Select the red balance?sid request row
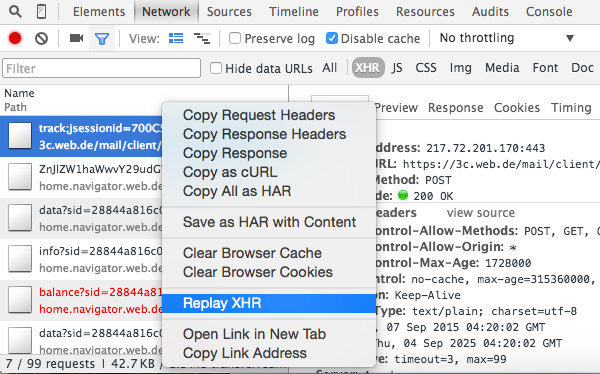The image size is (600, 374). pyautogui.click(x=81, y=301)
